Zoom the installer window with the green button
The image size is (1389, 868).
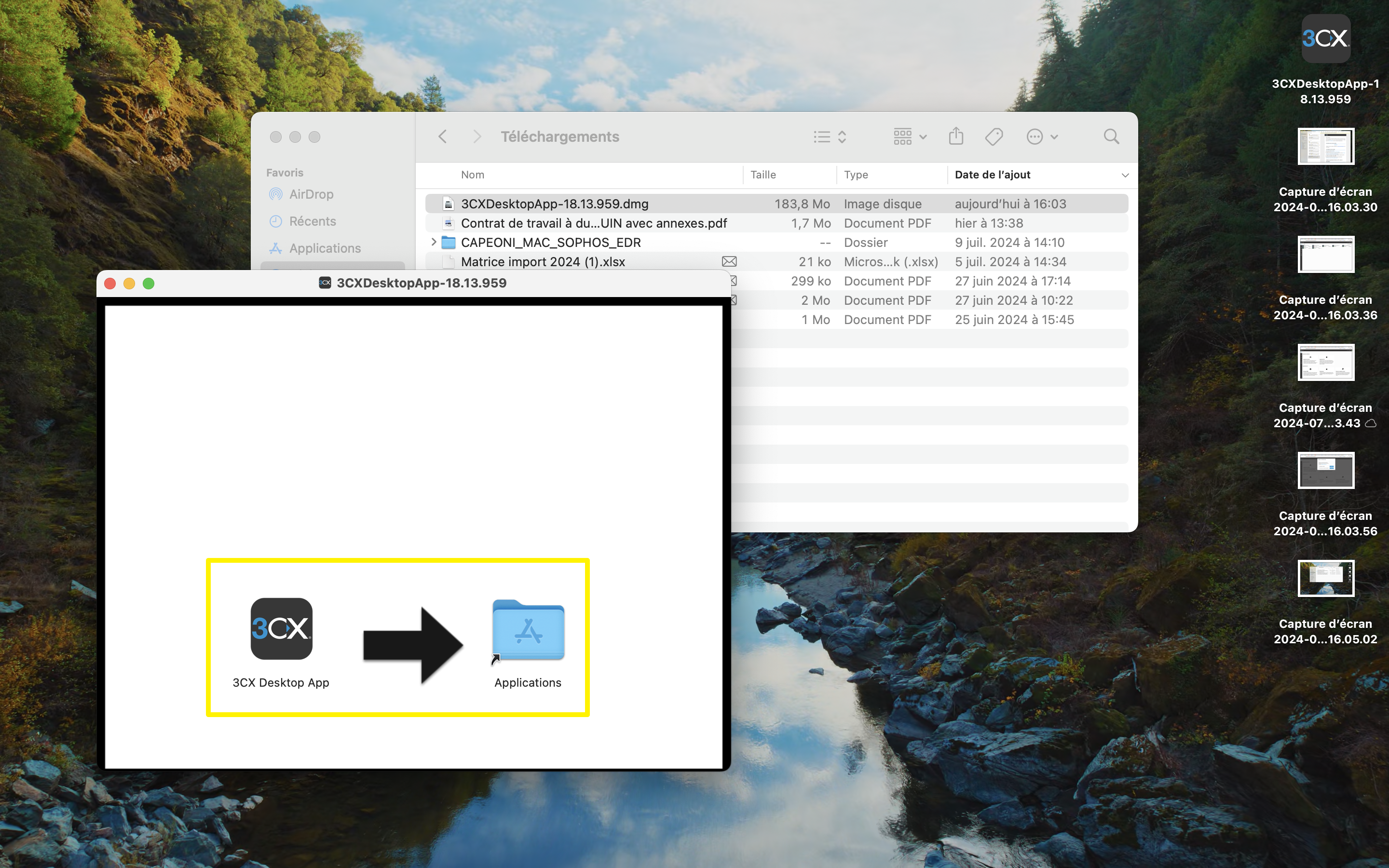(149, 283)
